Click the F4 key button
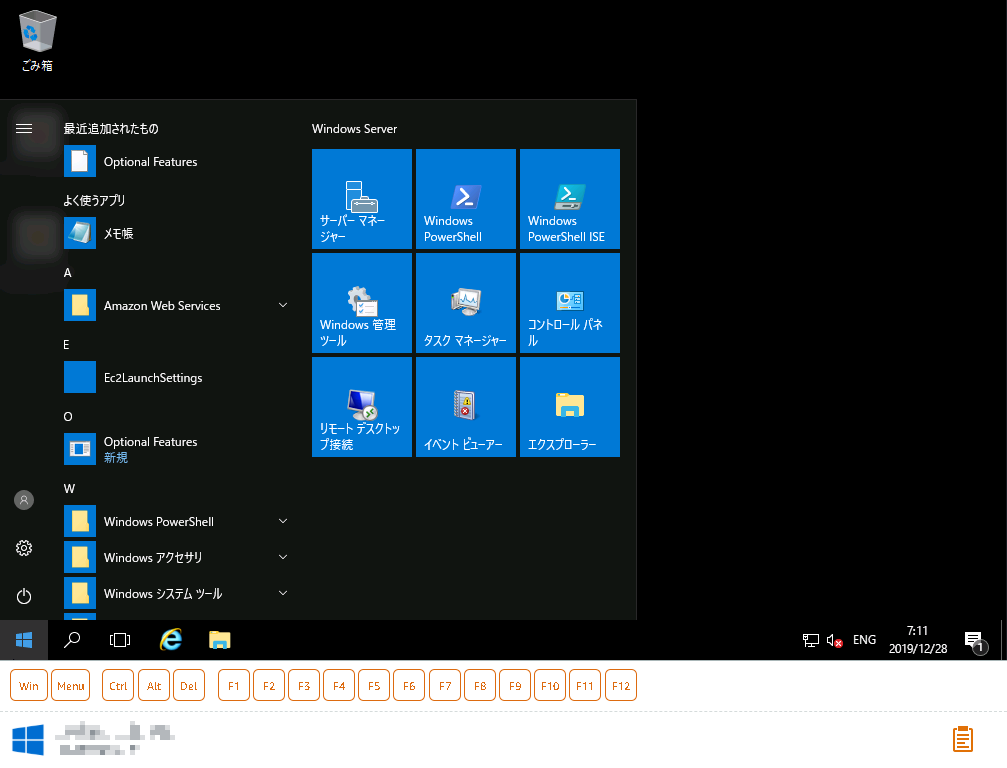 point(339,686)
